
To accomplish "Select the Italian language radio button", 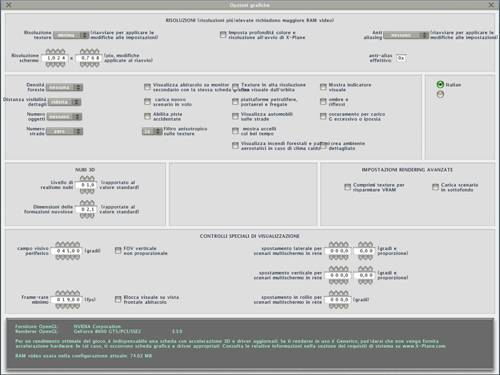I will [440, 85].
